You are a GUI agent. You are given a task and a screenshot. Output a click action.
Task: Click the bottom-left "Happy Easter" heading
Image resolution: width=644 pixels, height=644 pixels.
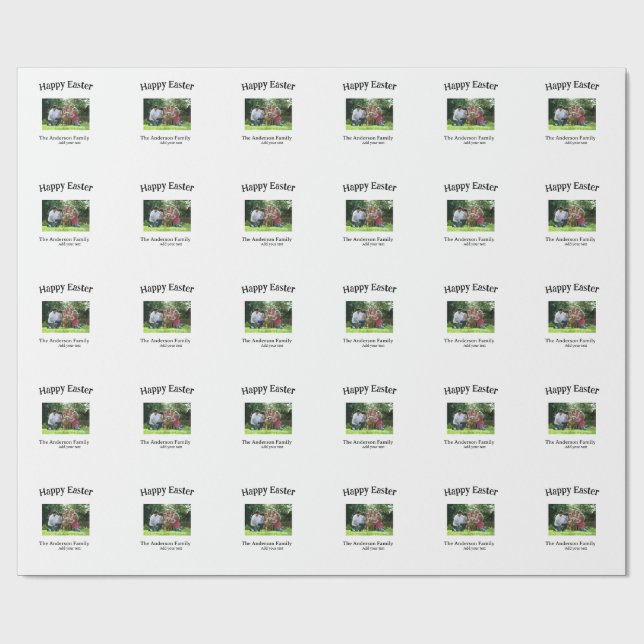65,492
